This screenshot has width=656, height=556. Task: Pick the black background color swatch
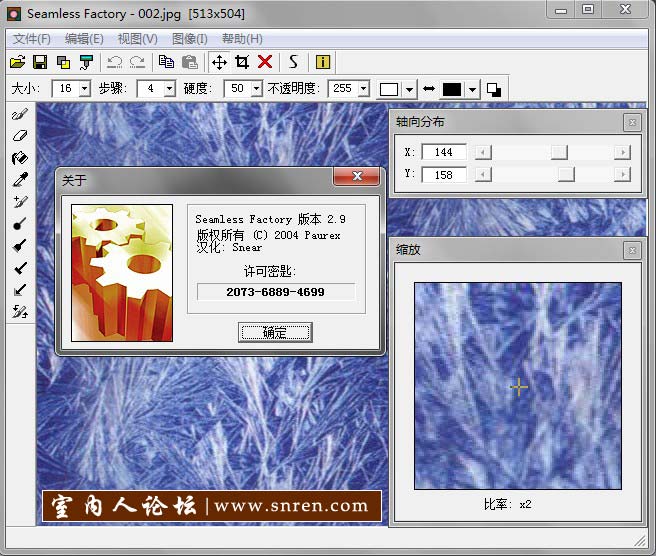tap(452, 89)
